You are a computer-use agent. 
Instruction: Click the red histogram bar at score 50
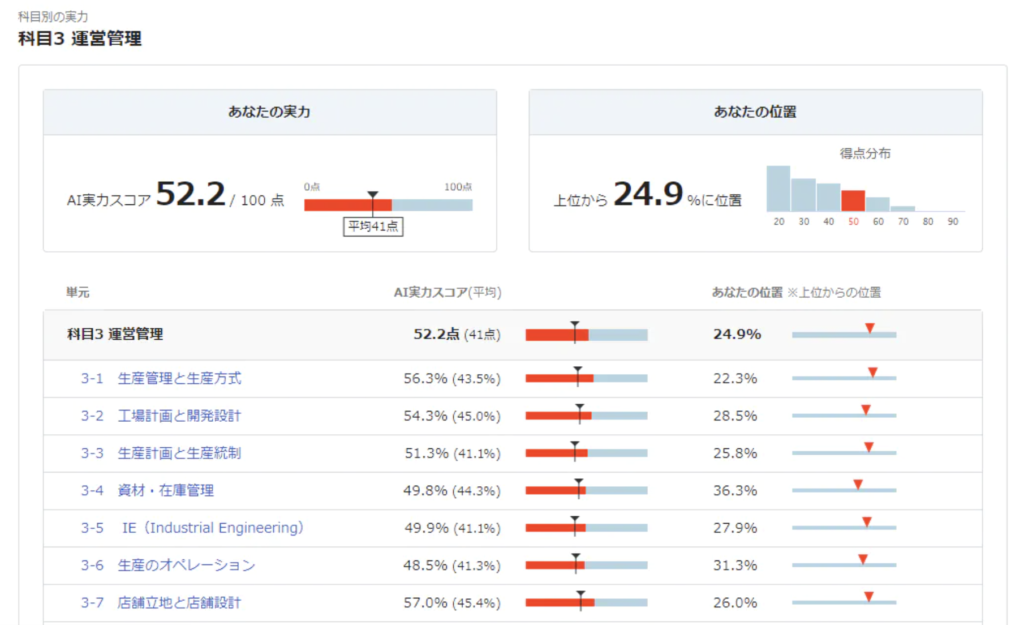[853, 201]
